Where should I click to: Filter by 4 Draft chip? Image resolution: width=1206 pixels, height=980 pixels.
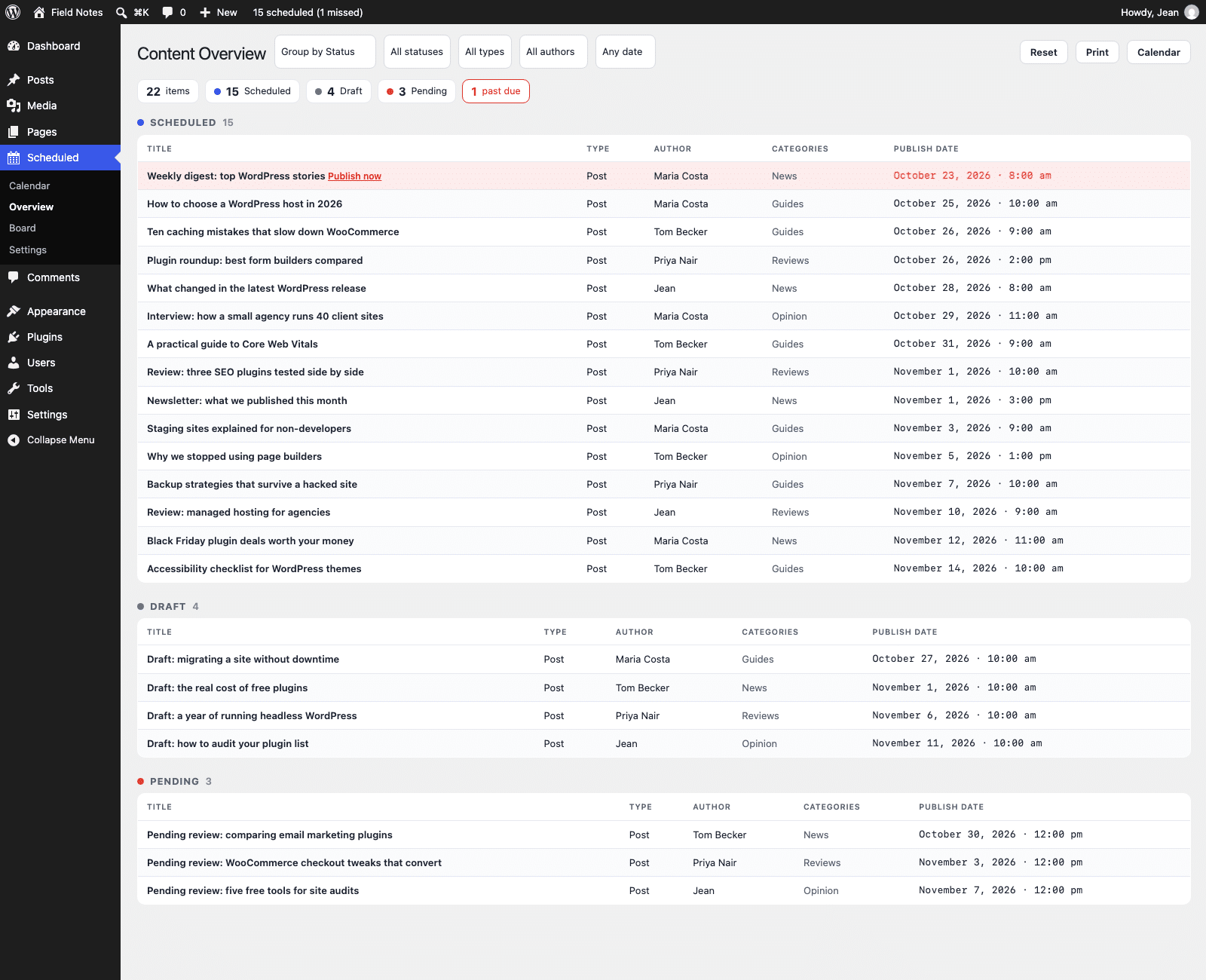[339, 91]
